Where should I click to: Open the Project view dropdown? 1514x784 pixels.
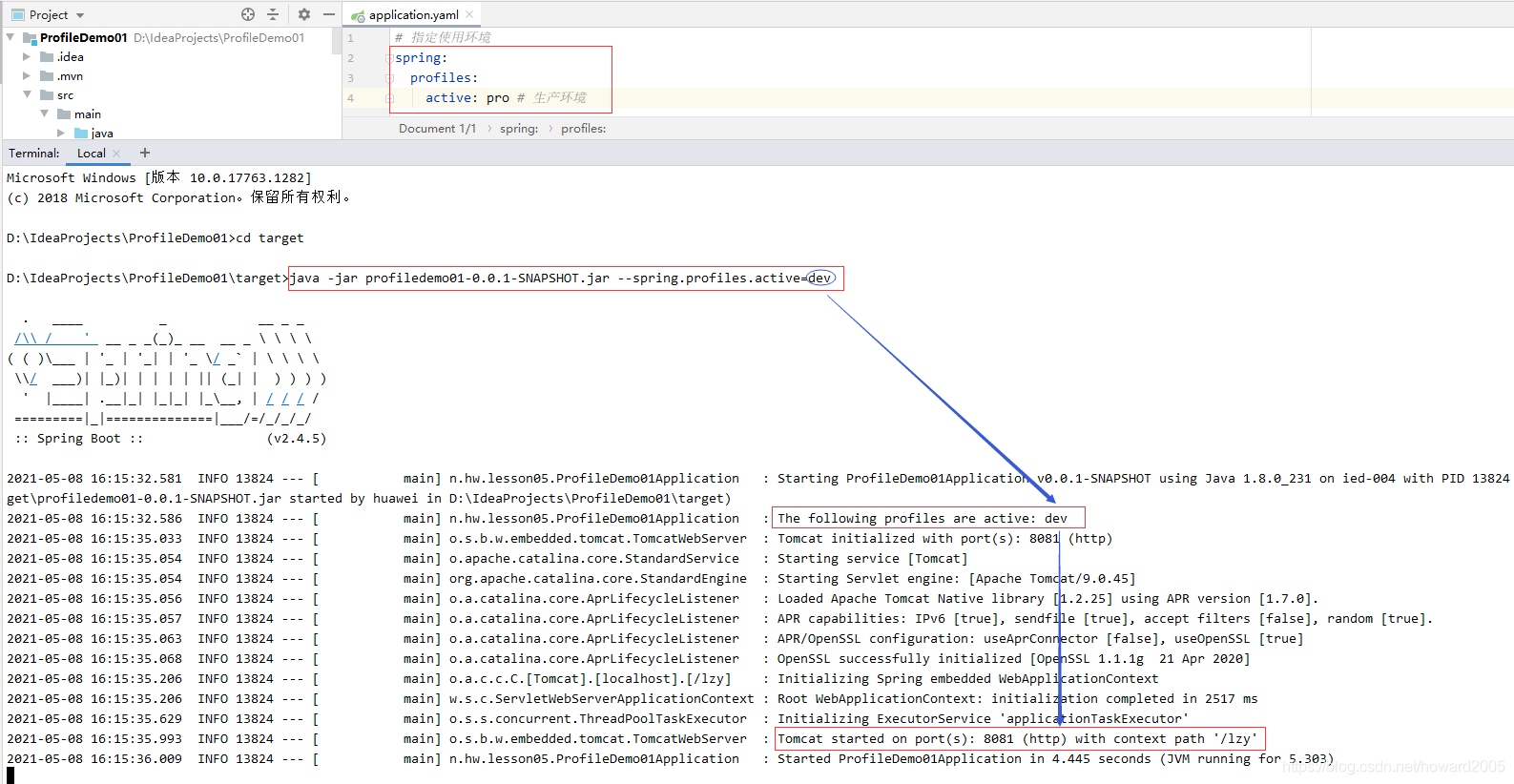[x=80, y=15]
